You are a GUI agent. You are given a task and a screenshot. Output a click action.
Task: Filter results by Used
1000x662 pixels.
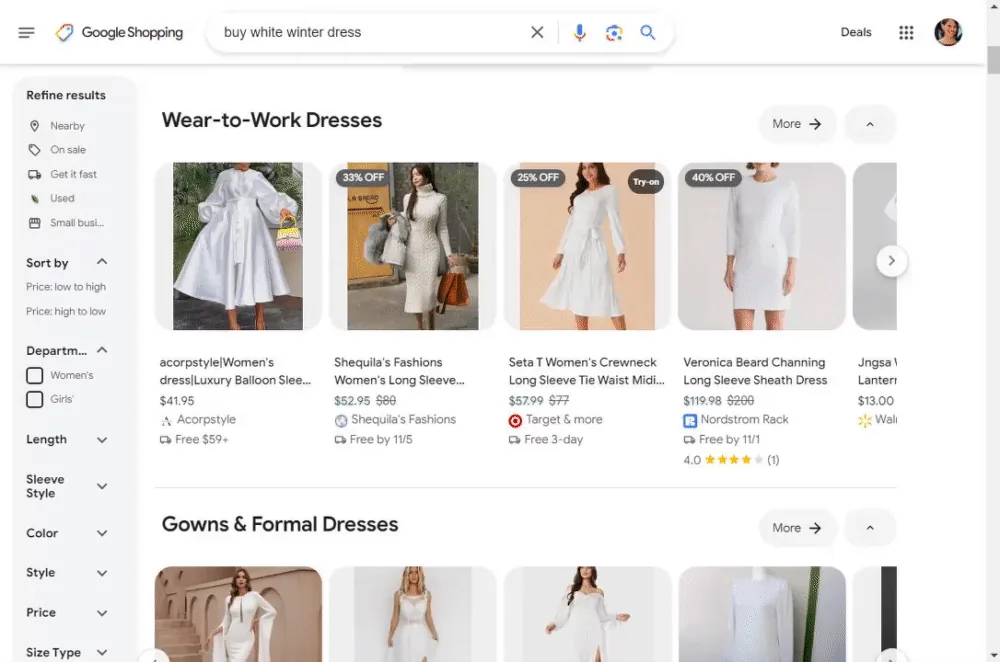pos(62,198)
